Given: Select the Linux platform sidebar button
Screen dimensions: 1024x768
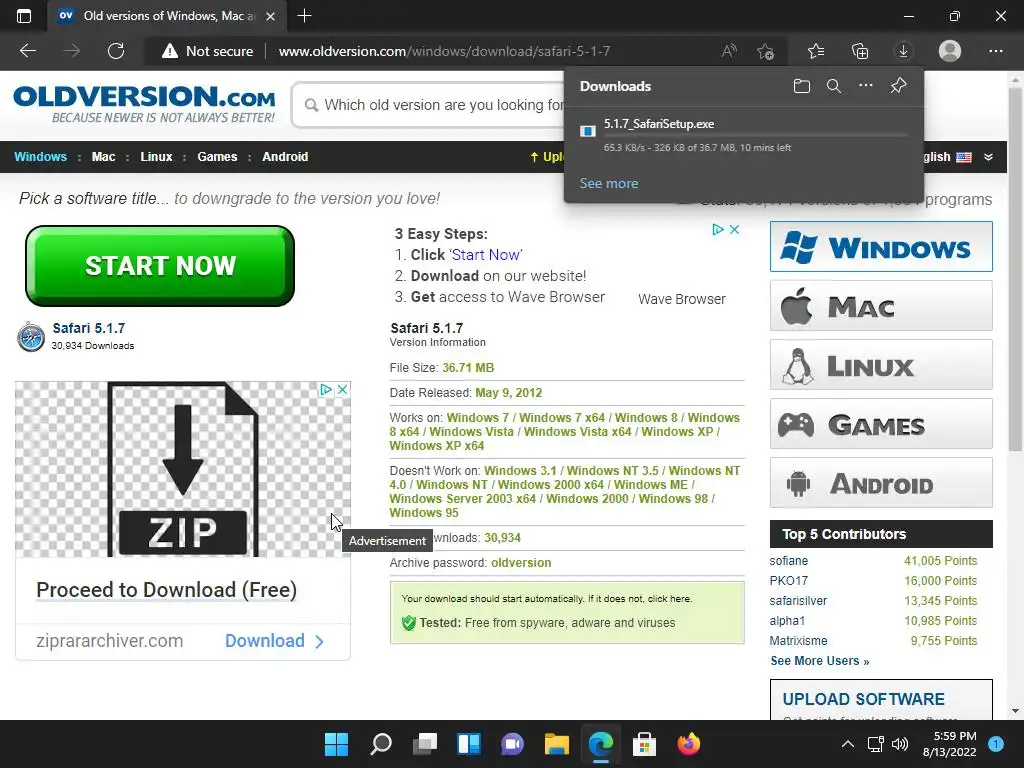Looking at the screenshot, I should [881, 365].
